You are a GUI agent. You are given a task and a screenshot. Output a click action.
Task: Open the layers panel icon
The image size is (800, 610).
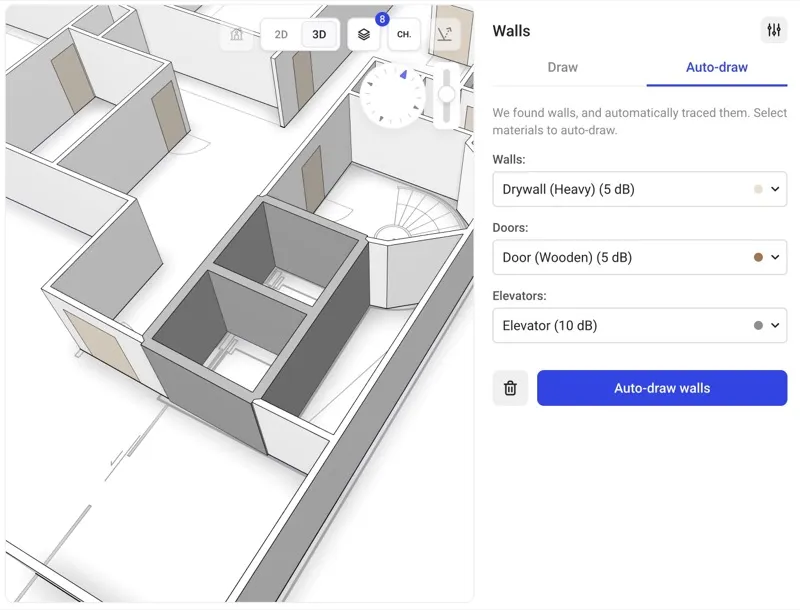coord(363,33)
